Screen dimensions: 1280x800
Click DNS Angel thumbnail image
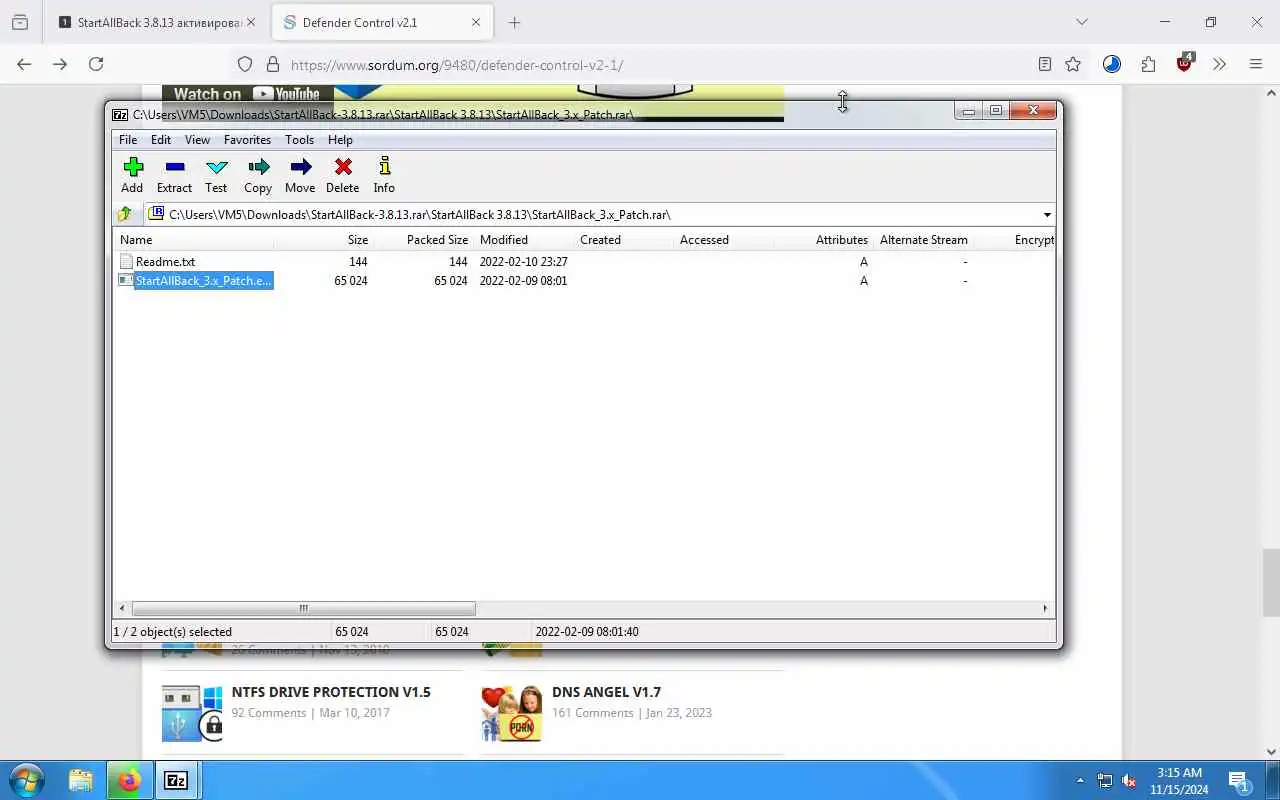[512, 713]
